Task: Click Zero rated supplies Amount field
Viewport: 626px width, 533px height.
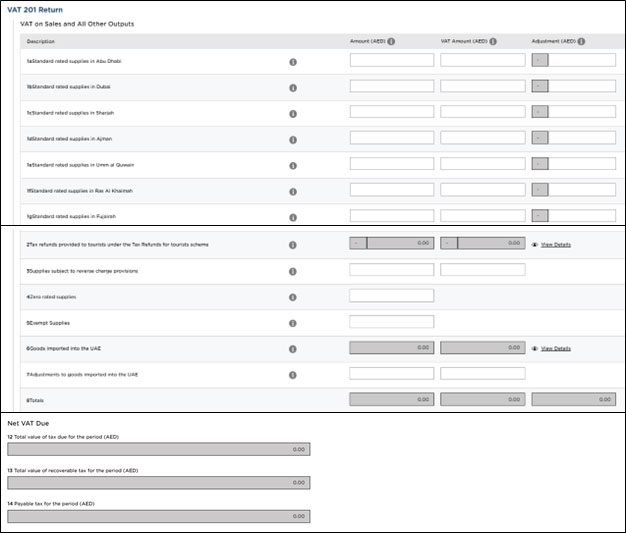Action: [x=392, y=295]
